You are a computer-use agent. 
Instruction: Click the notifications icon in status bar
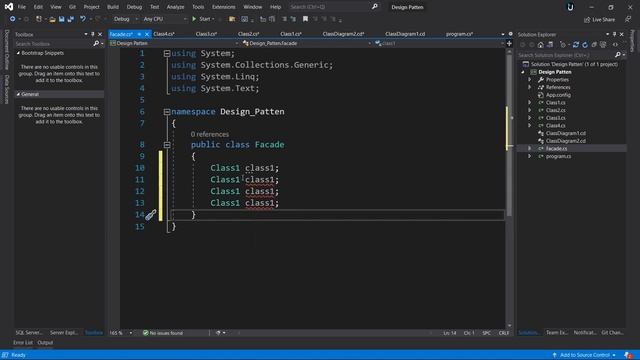click(628, 355)
